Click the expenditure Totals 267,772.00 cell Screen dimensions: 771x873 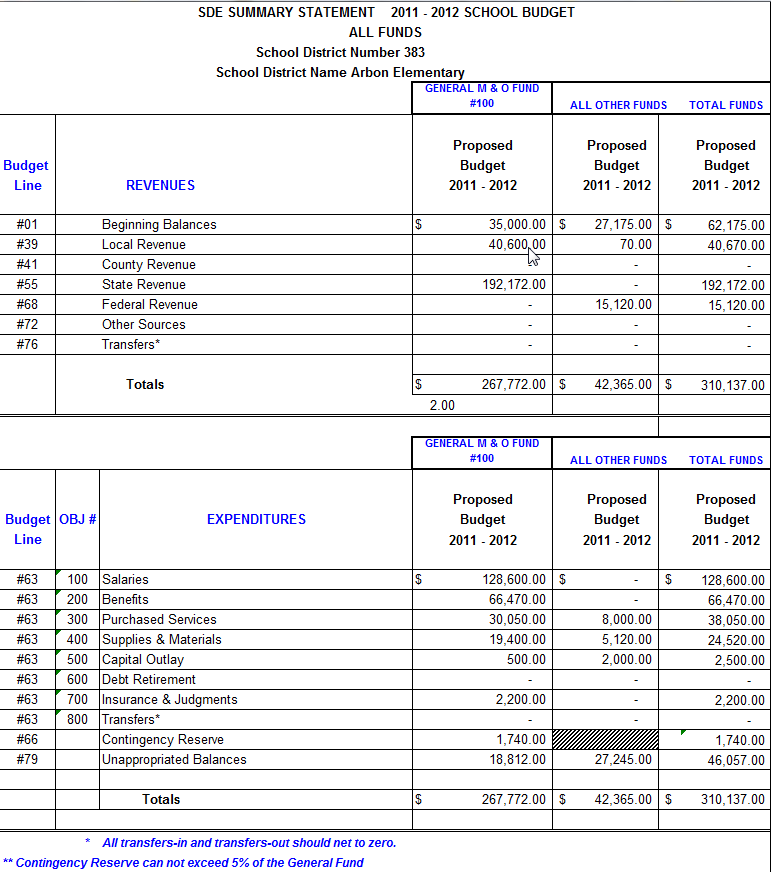[x=482, y=800]
